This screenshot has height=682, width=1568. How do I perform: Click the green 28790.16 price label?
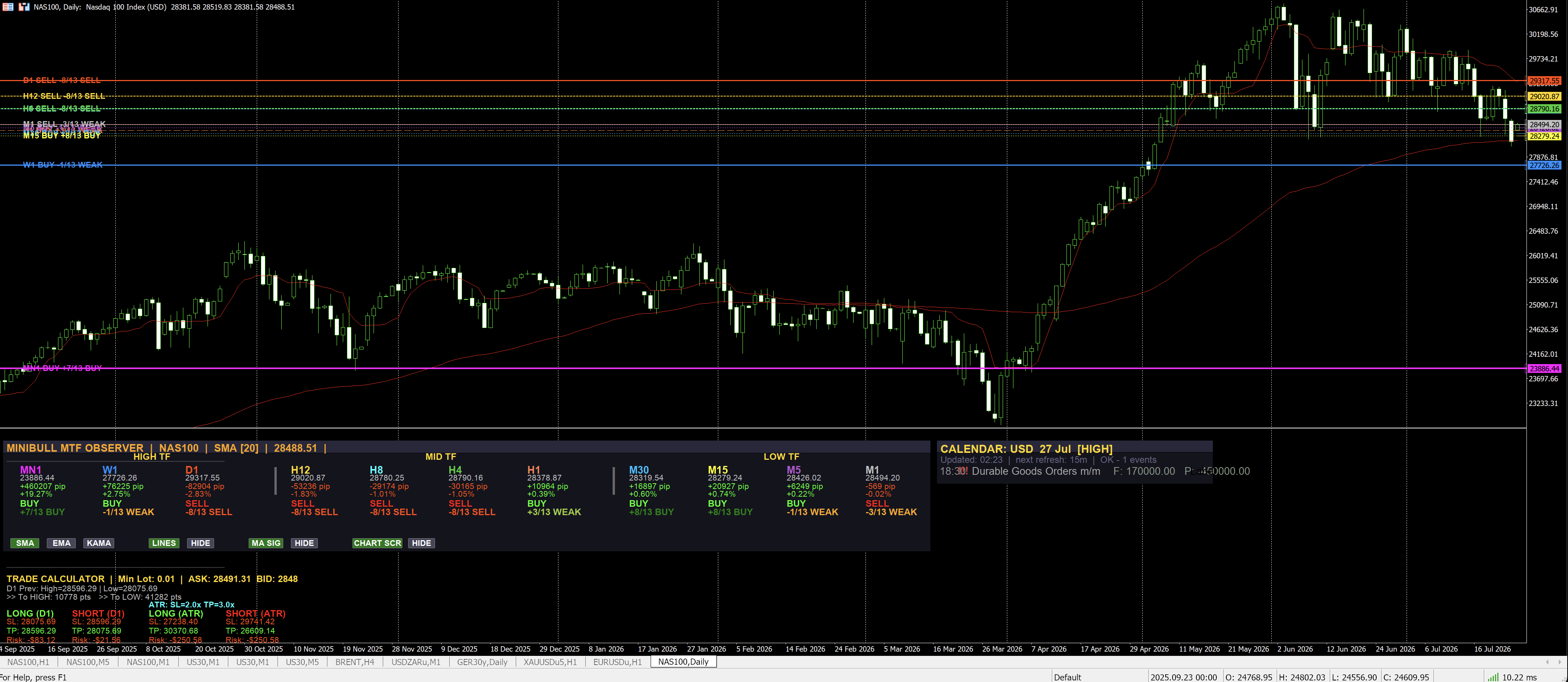point(1544,109)
